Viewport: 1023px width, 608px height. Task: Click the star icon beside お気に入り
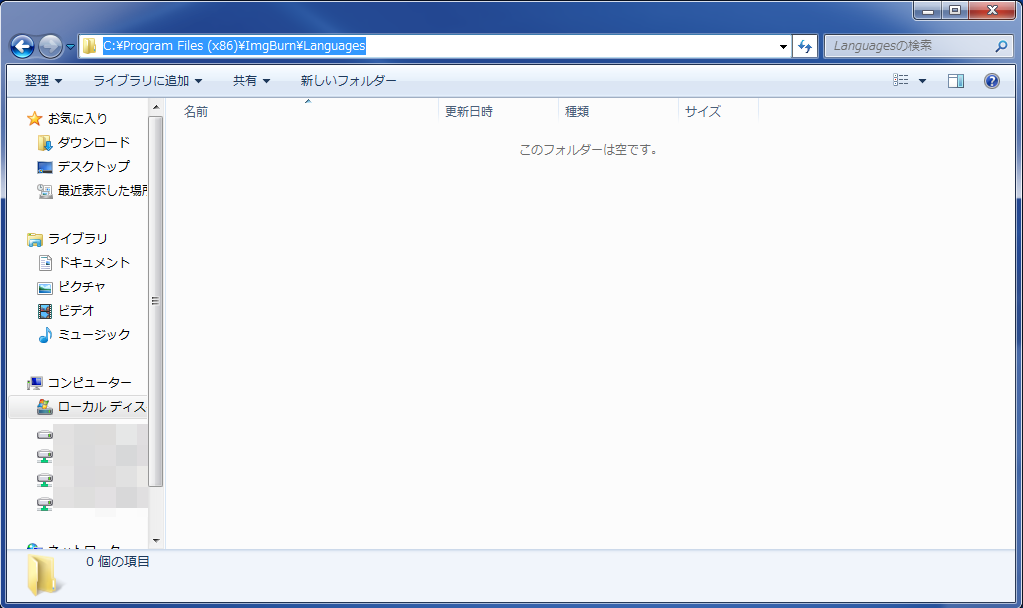35,118
